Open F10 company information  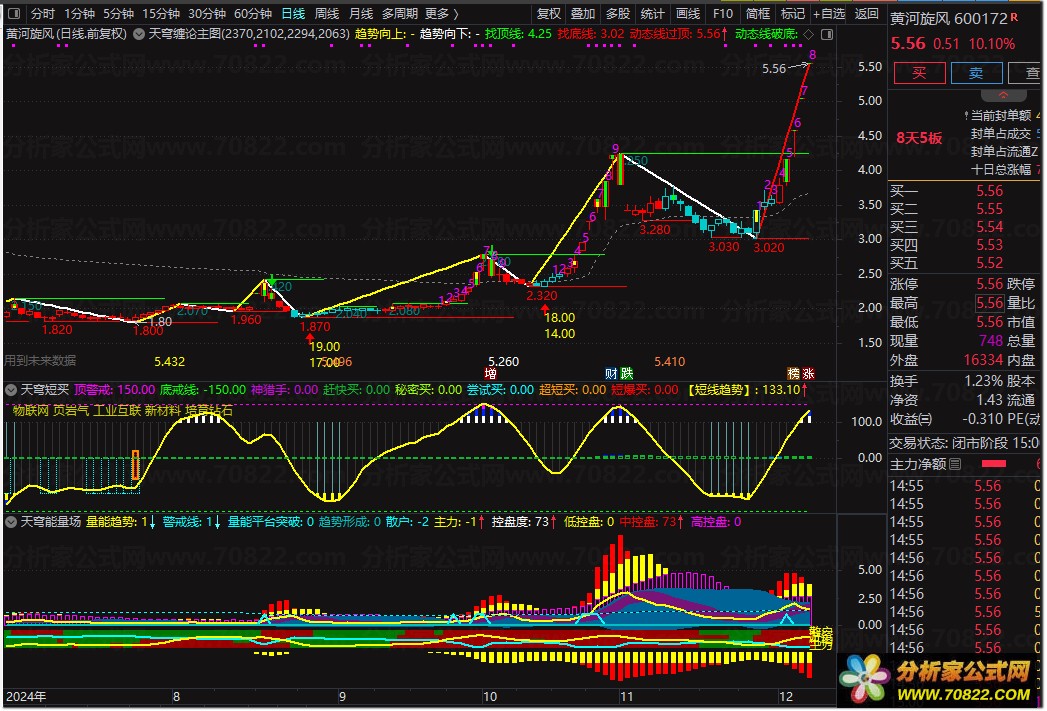click(x=722, y=13)
